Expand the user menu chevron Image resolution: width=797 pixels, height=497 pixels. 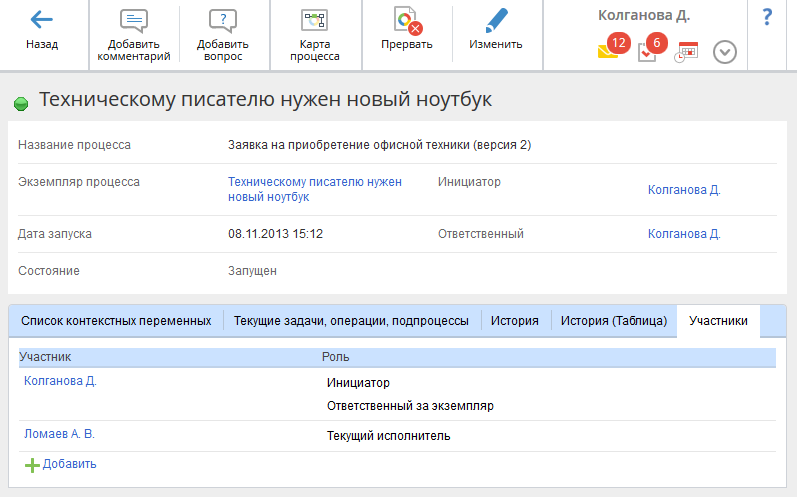[x=725, y=53]
